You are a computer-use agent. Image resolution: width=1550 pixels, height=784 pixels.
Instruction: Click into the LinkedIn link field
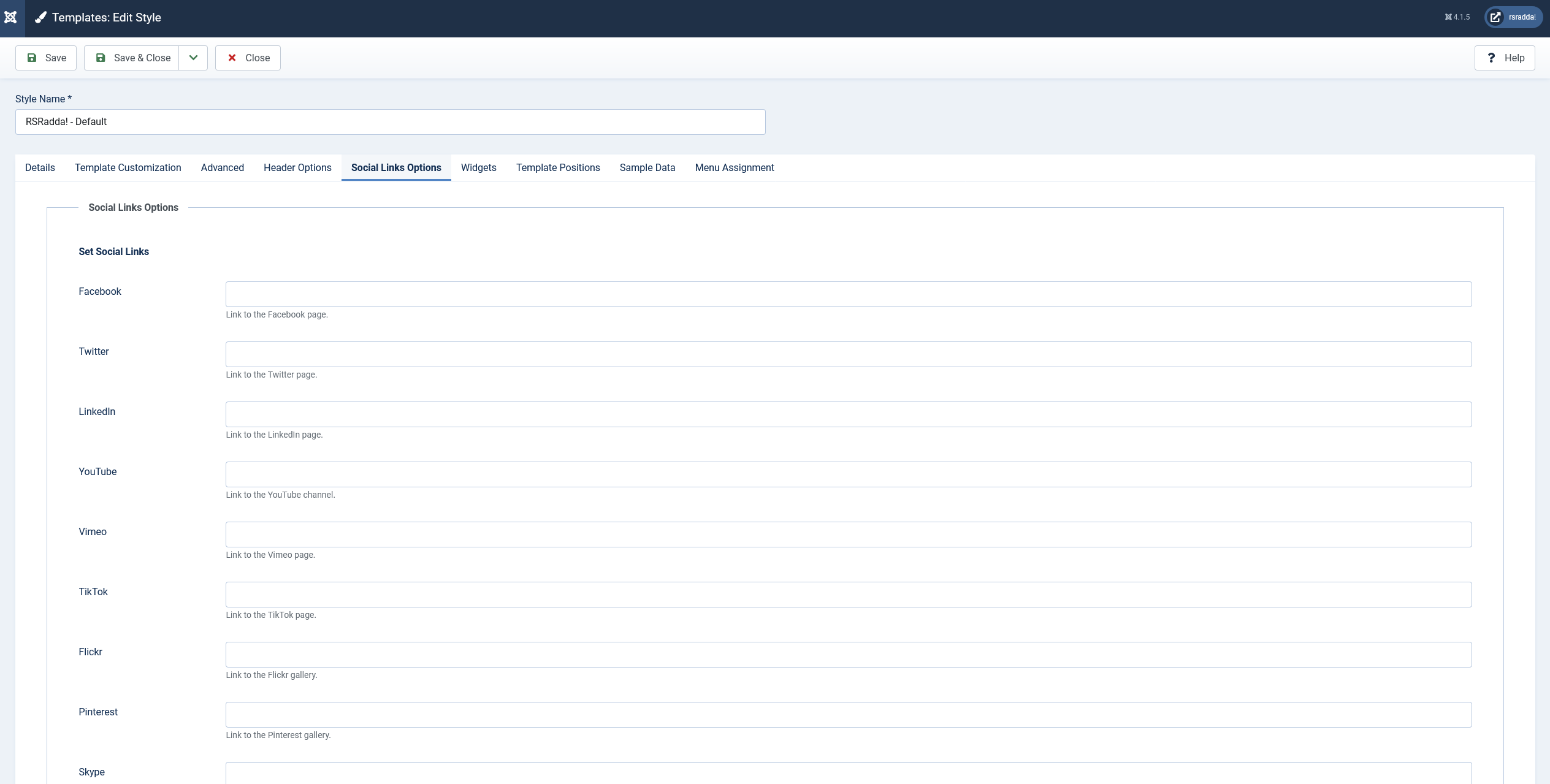coord(849,414)
